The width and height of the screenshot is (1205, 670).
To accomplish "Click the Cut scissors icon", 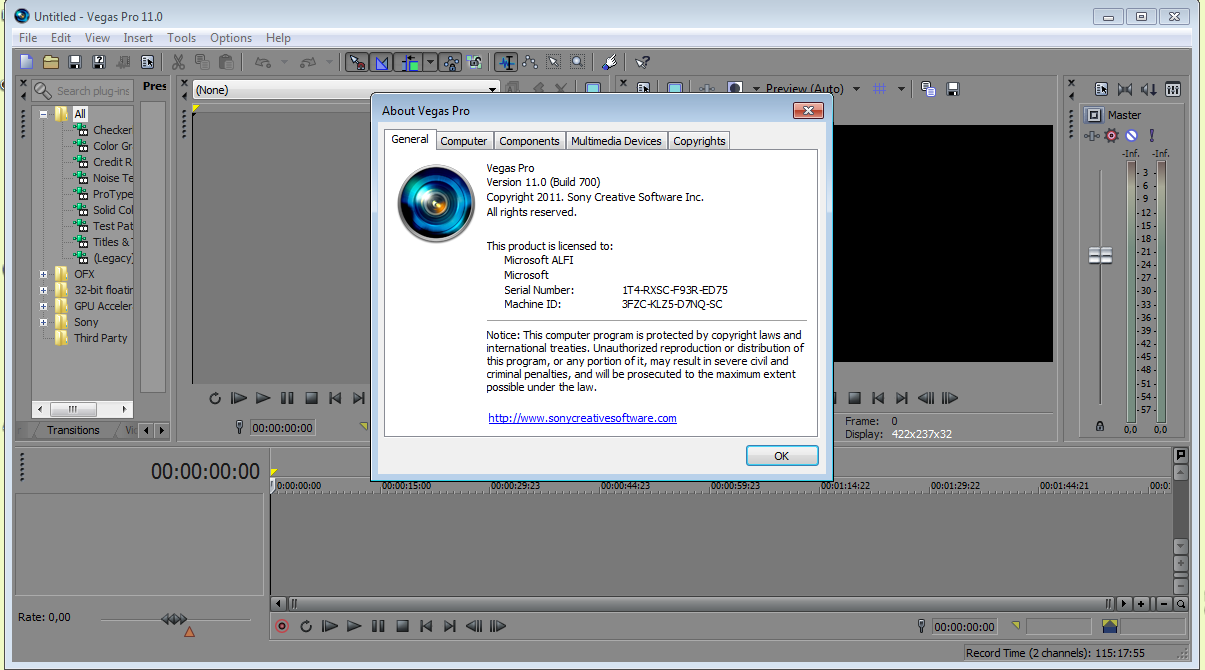I will point(178,62).
